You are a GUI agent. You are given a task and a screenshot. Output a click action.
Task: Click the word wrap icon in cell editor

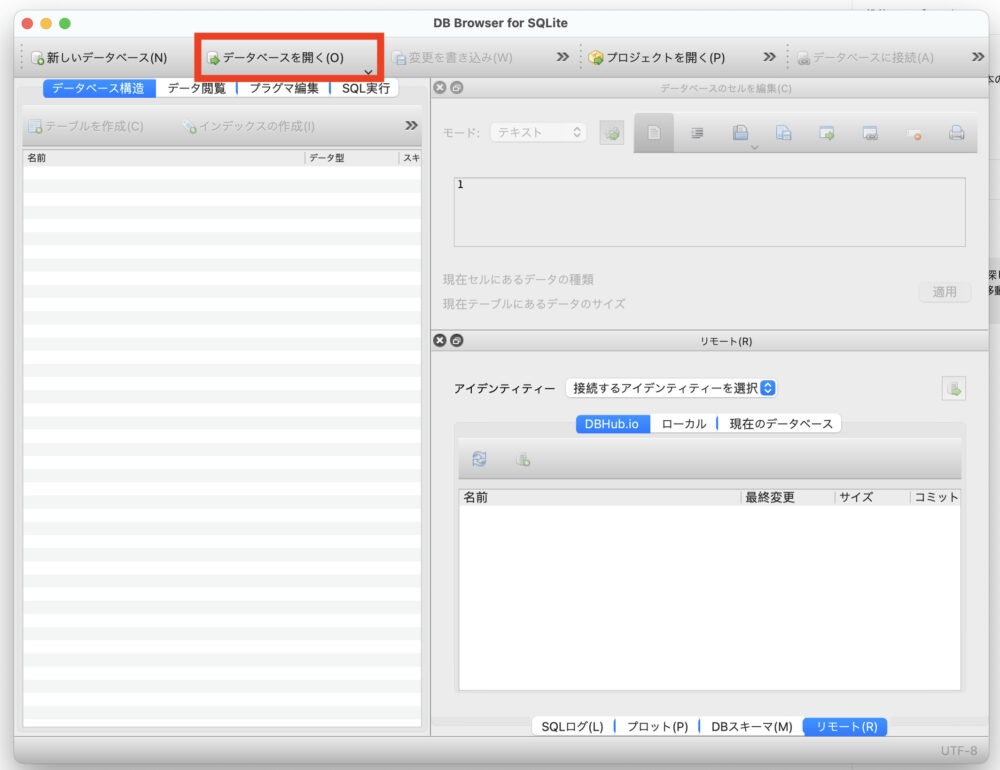[x=698, y=132]
